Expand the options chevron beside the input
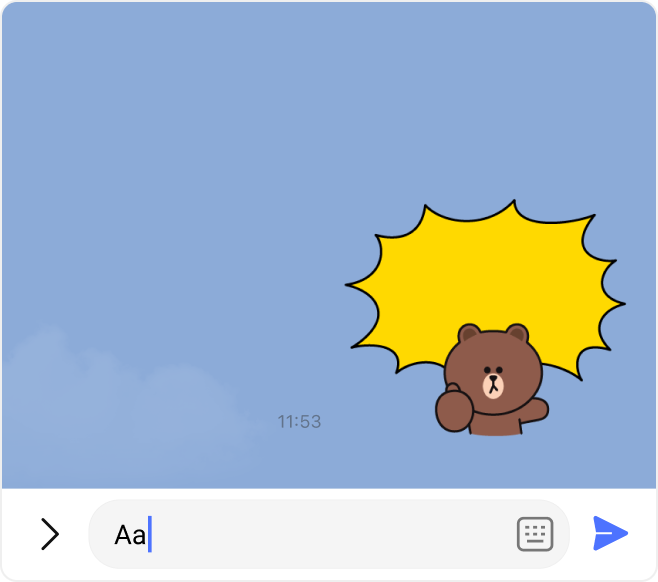 (x=50, y=534)
